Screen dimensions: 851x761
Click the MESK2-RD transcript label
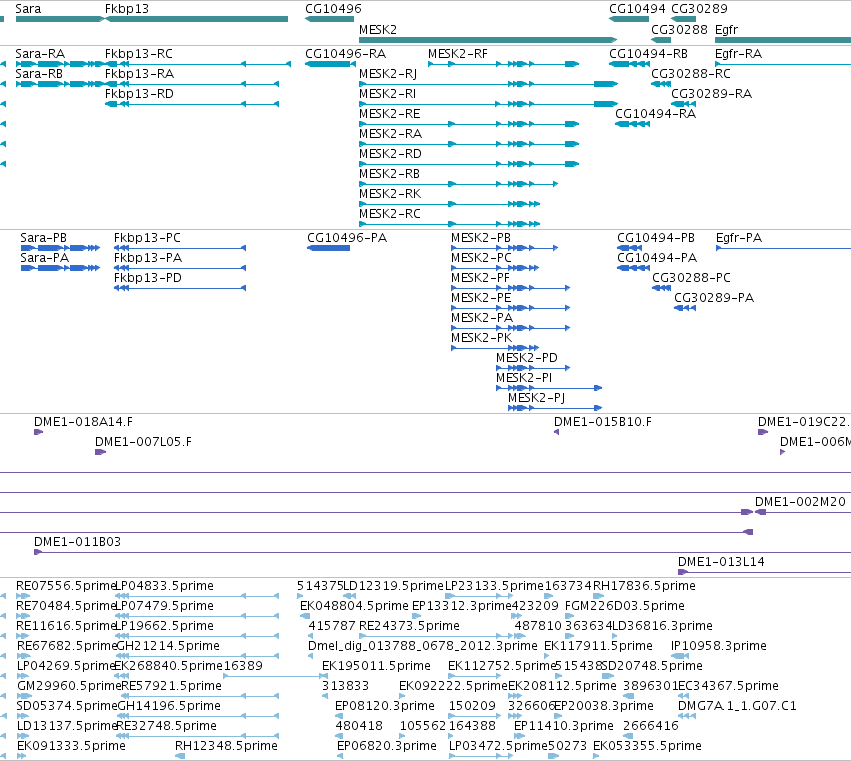point(390,154)
